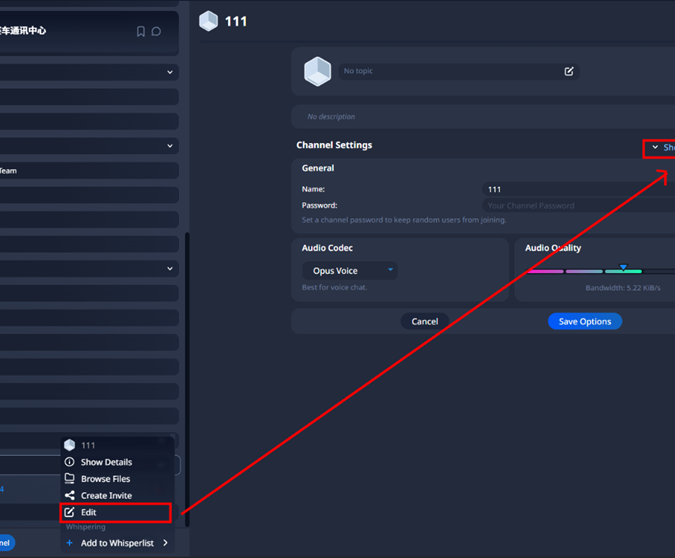Click the plus icon beside Add to Whisperlist
Image resolution: width=675 pixels, height=558 pixels.
(69, 543)
